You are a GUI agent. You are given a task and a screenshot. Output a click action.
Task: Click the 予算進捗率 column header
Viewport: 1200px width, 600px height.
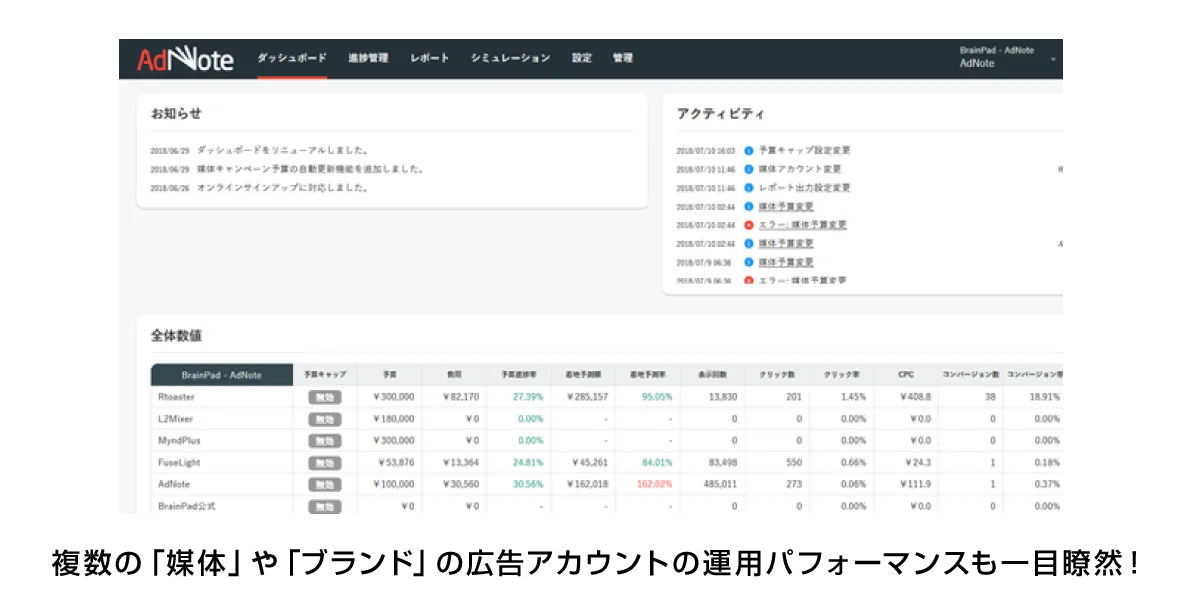tap(519, 375)
